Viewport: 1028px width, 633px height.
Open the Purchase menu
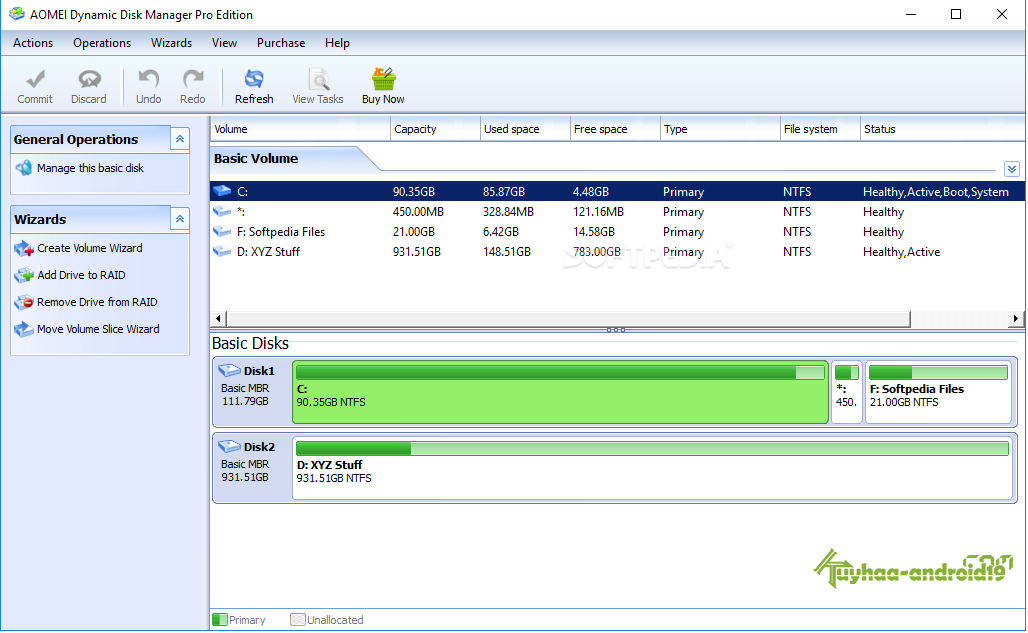[x=281, y=43]
